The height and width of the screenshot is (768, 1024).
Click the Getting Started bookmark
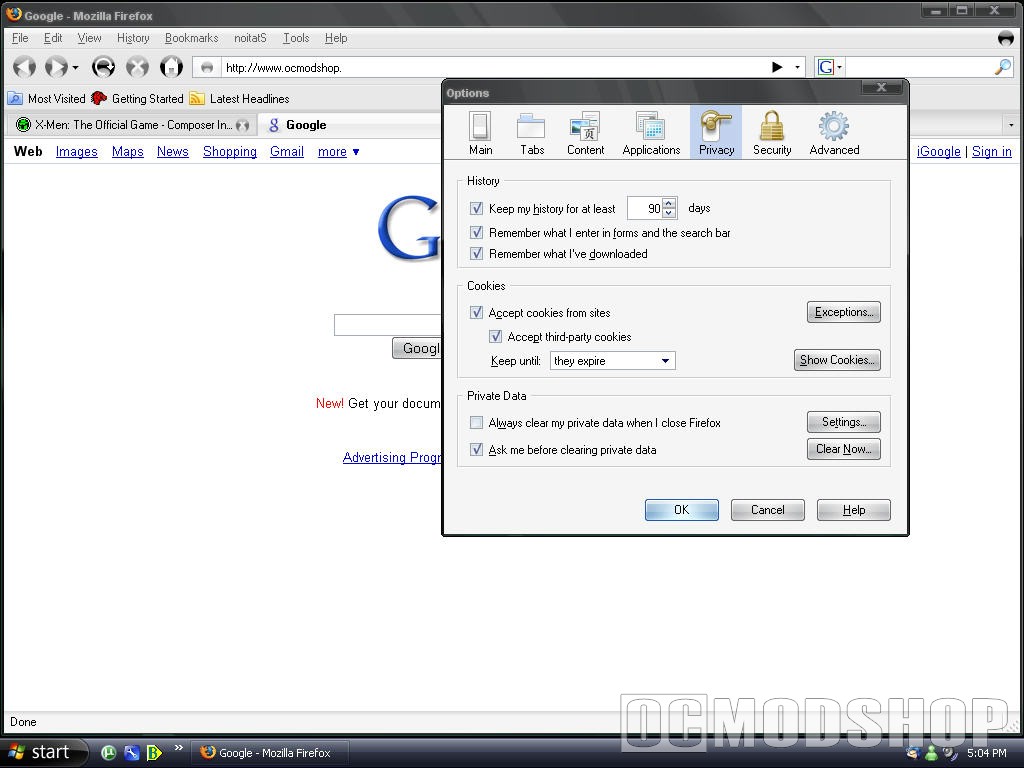(138, 99)
